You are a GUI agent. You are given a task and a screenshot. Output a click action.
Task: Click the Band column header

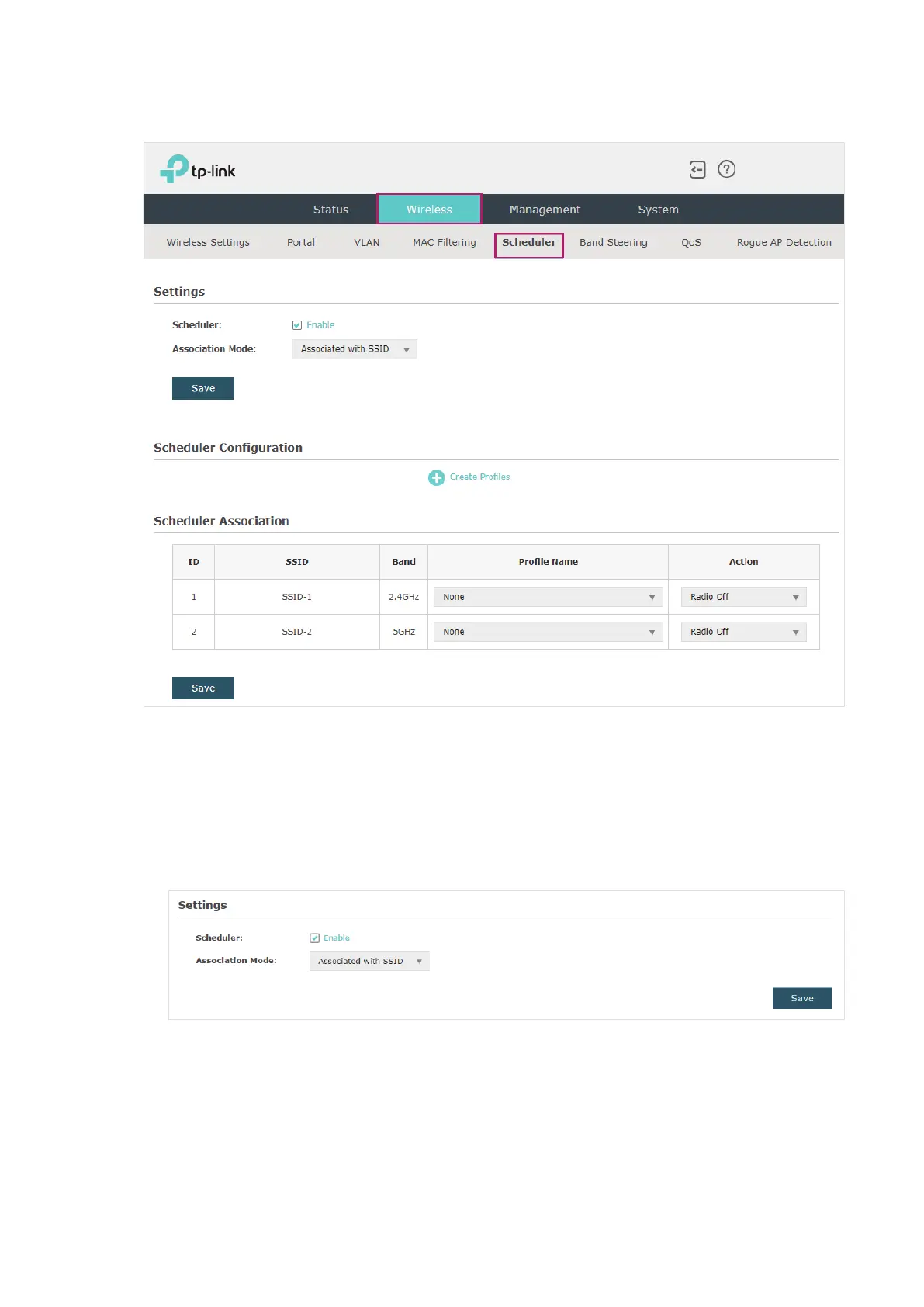point(404,562)
